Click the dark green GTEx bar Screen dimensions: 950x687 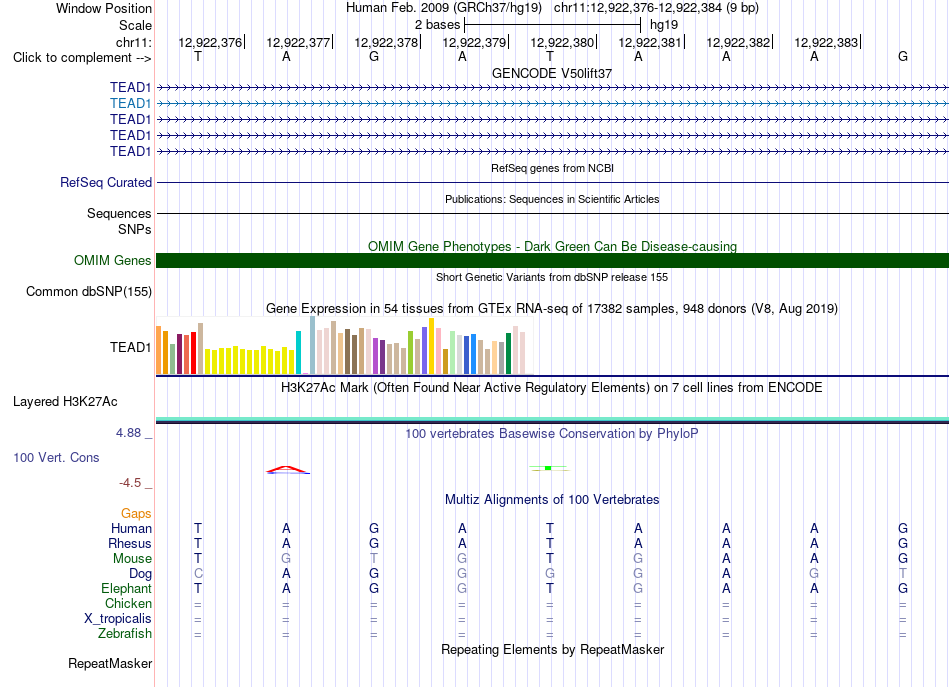pyautogui.click(x=508, y=353)
